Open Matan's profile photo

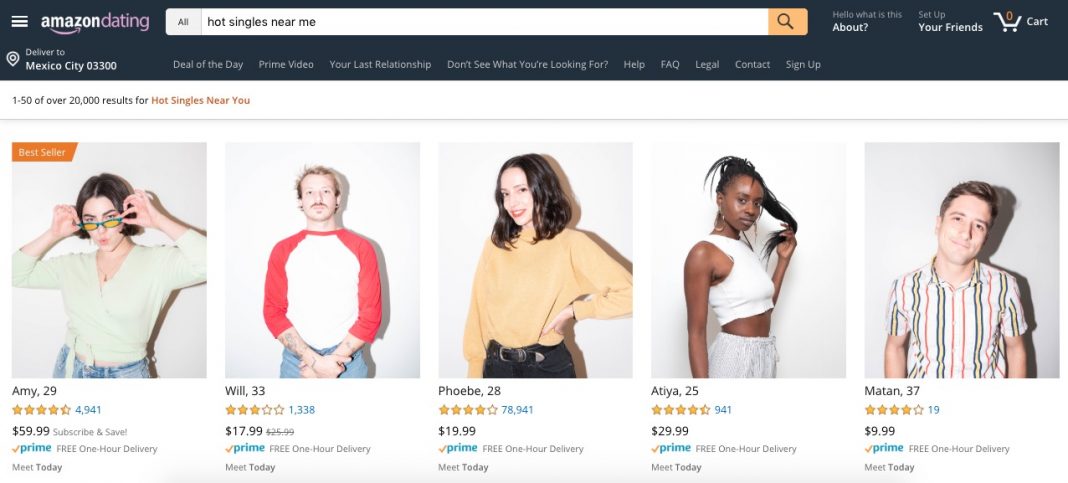962,260
